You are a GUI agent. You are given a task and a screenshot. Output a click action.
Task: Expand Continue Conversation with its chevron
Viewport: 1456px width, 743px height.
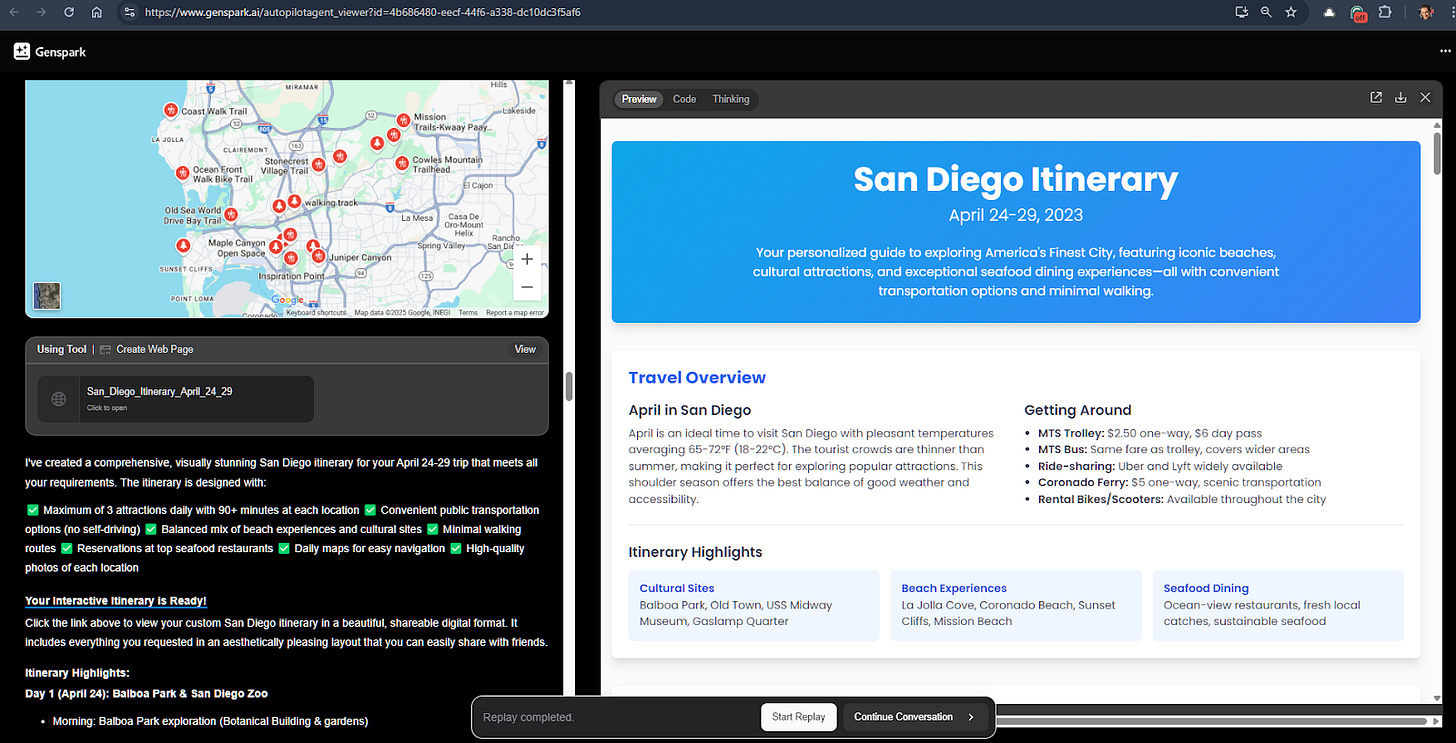coord(969,717)
